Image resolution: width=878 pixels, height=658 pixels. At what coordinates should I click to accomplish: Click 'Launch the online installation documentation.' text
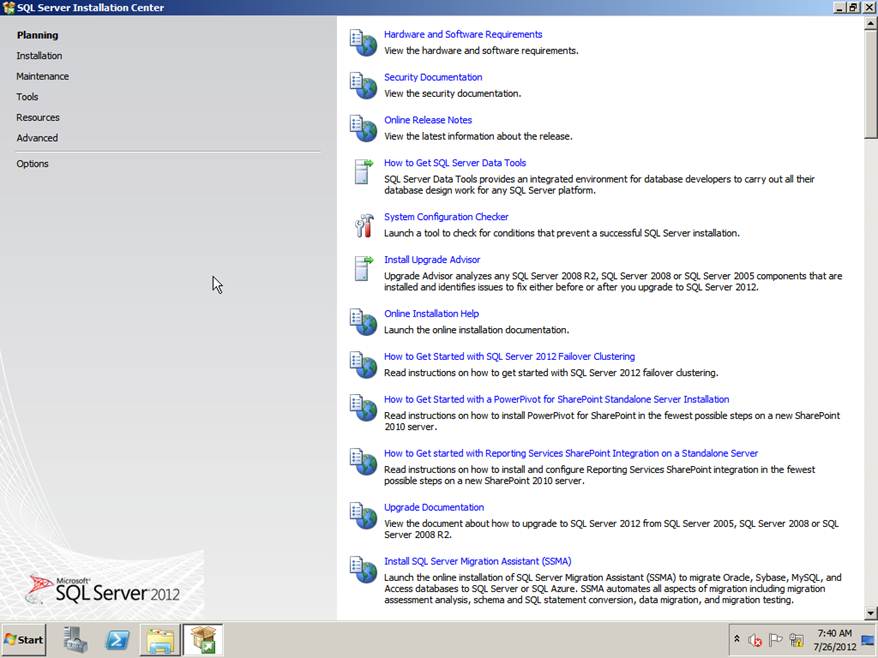(477, 330)
